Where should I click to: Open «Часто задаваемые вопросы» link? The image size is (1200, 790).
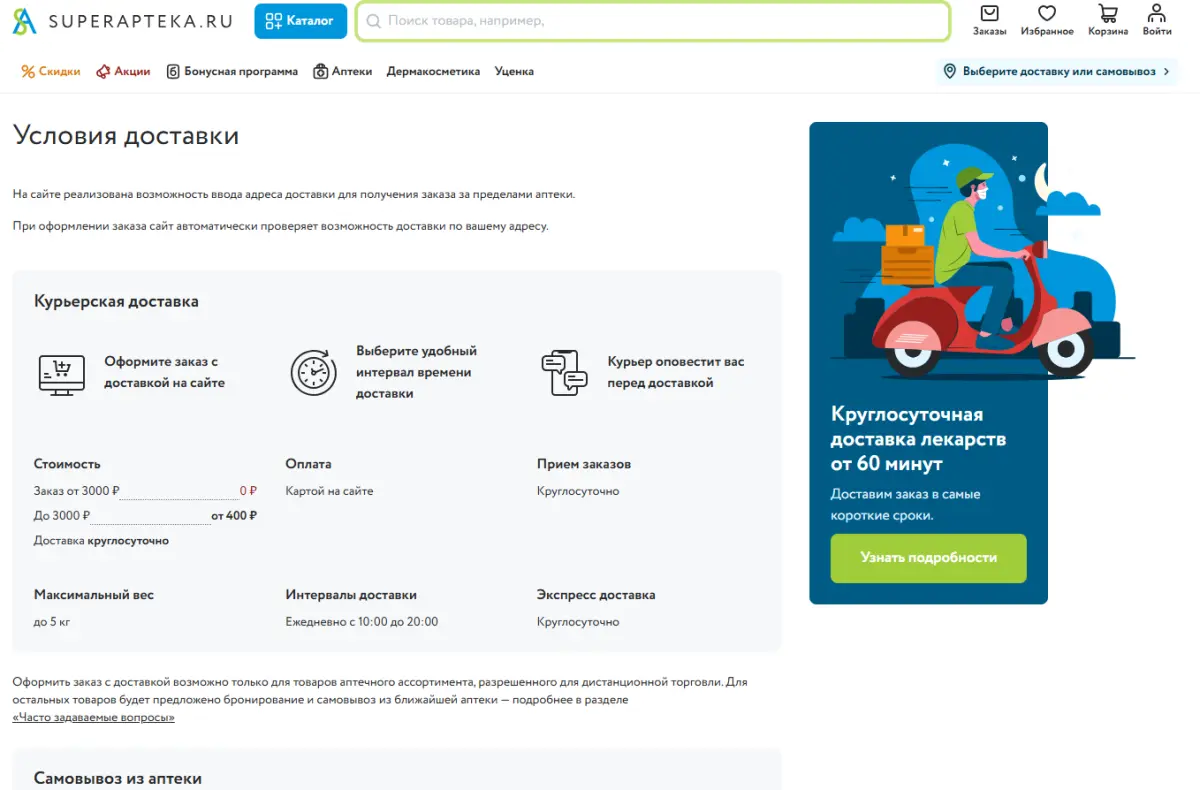93,717
